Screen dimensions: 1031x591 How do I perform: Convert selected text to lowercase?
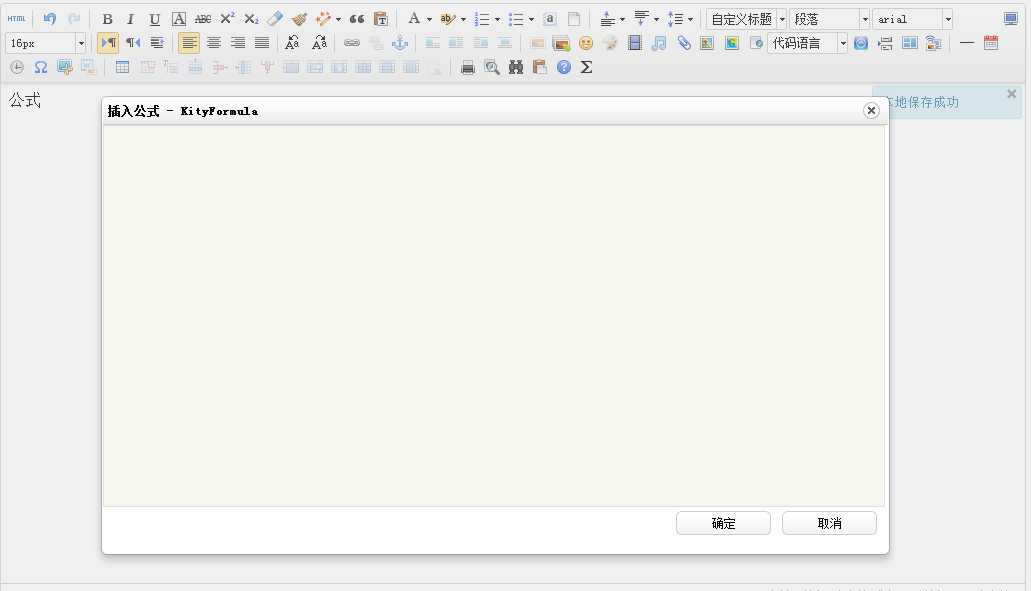pyautogui.click(x=320, y=43)
